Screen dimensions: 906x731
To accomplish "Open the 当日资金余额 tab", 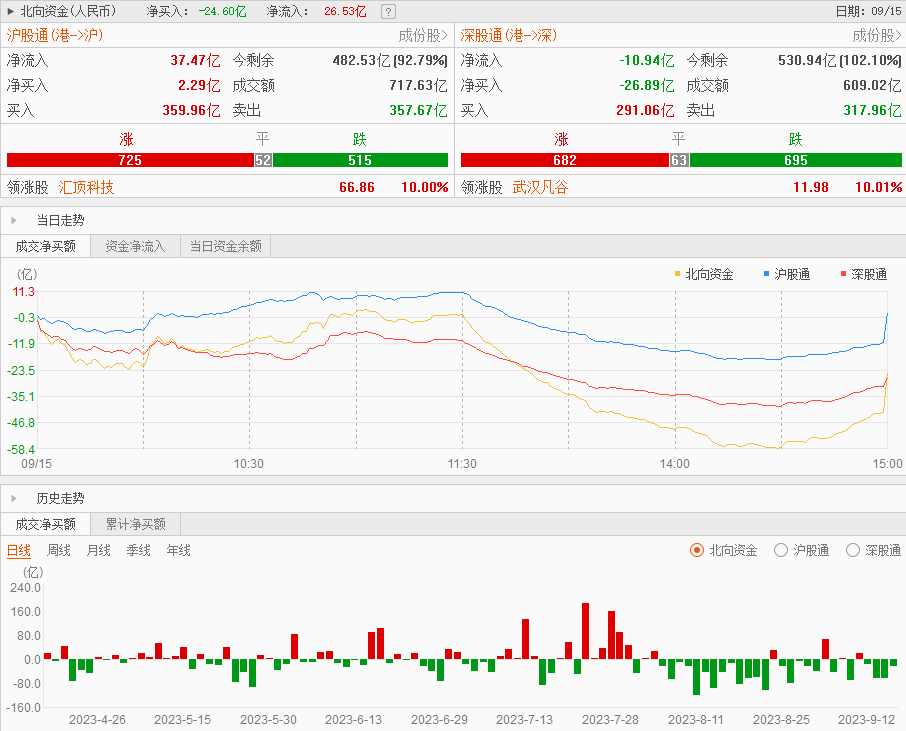I will [225, 246].
